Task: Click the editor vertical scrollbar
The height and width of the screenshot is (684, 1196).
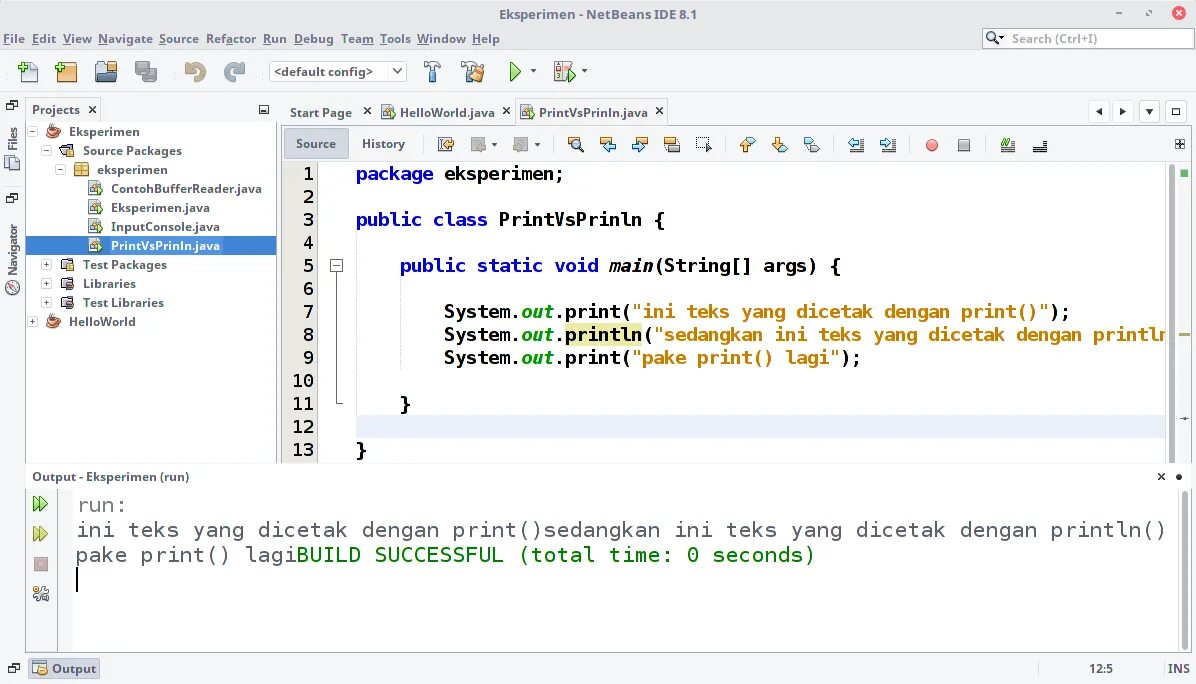Action: (x=1172, y=312)
